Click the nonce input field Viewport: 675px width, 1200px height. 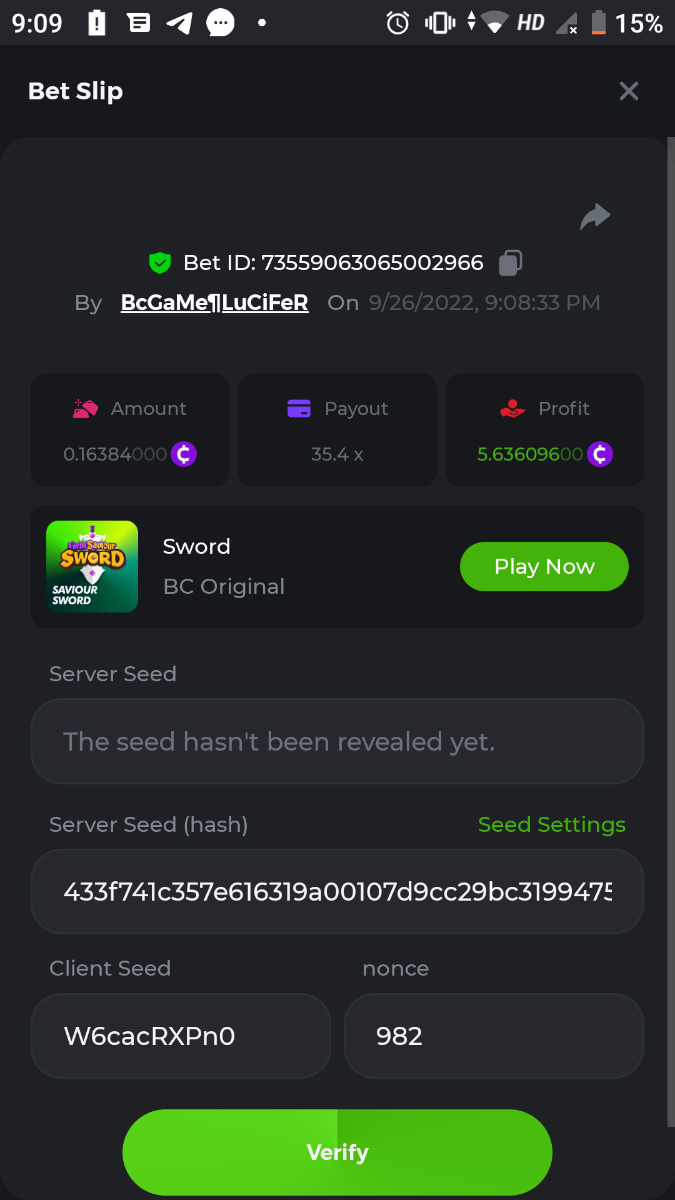pyautogui.click(x=493, y=1036)
